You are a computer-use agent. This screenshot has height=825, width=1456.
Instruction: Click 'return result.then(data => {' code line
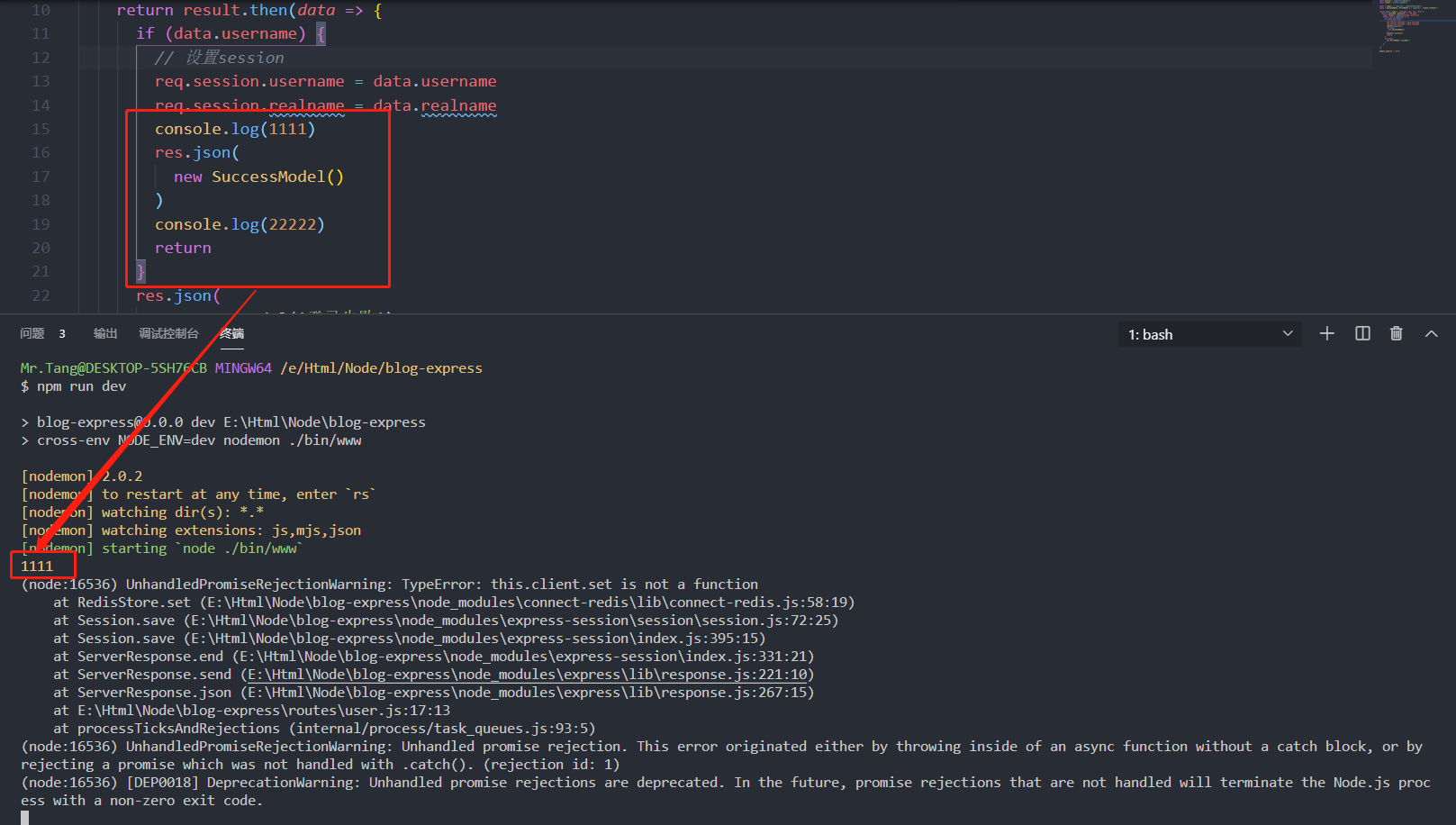click(249, 10)
